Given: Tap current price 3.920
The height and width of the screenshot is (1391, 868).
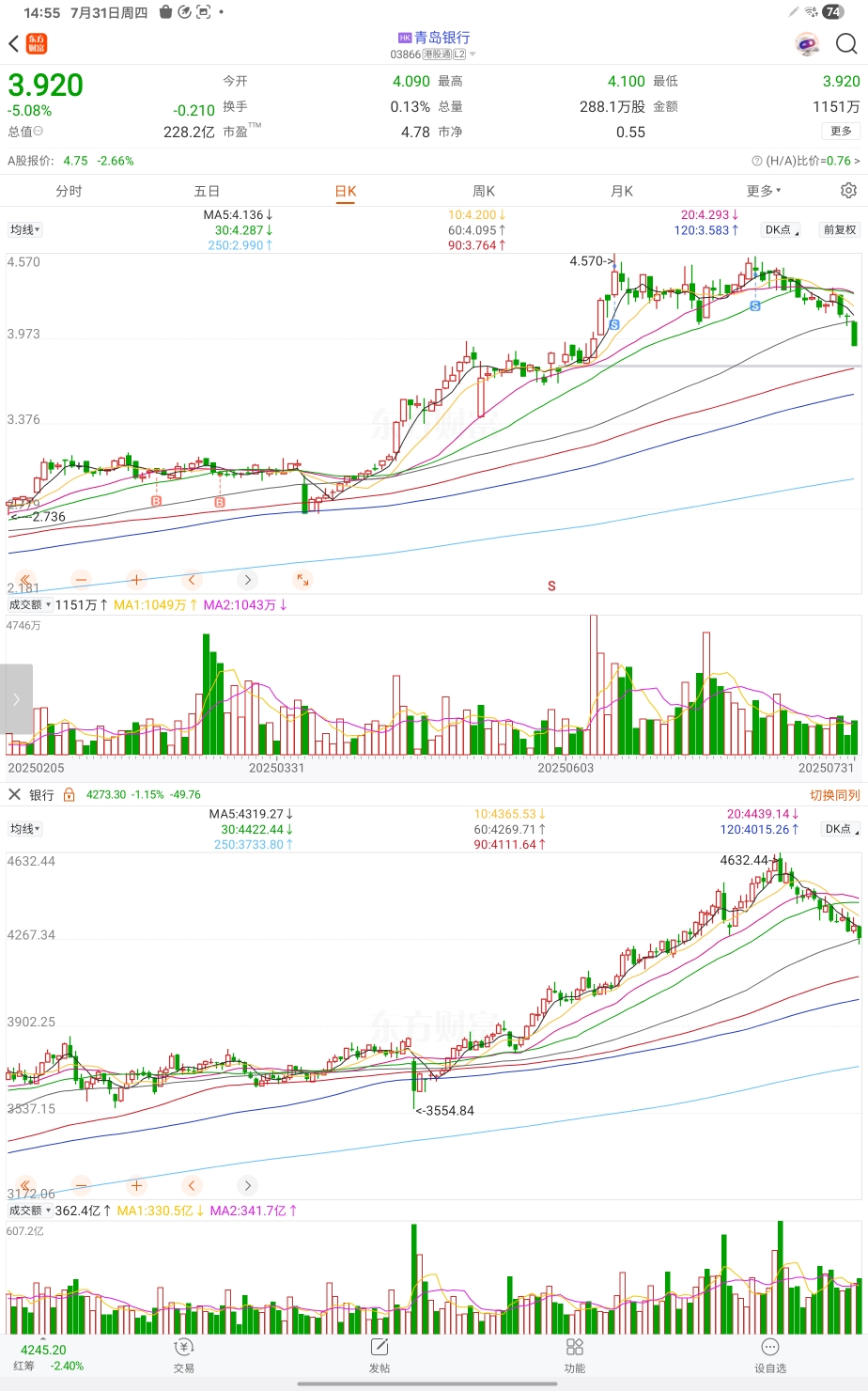Looking at the screenshot, I should tap(46, 86).
